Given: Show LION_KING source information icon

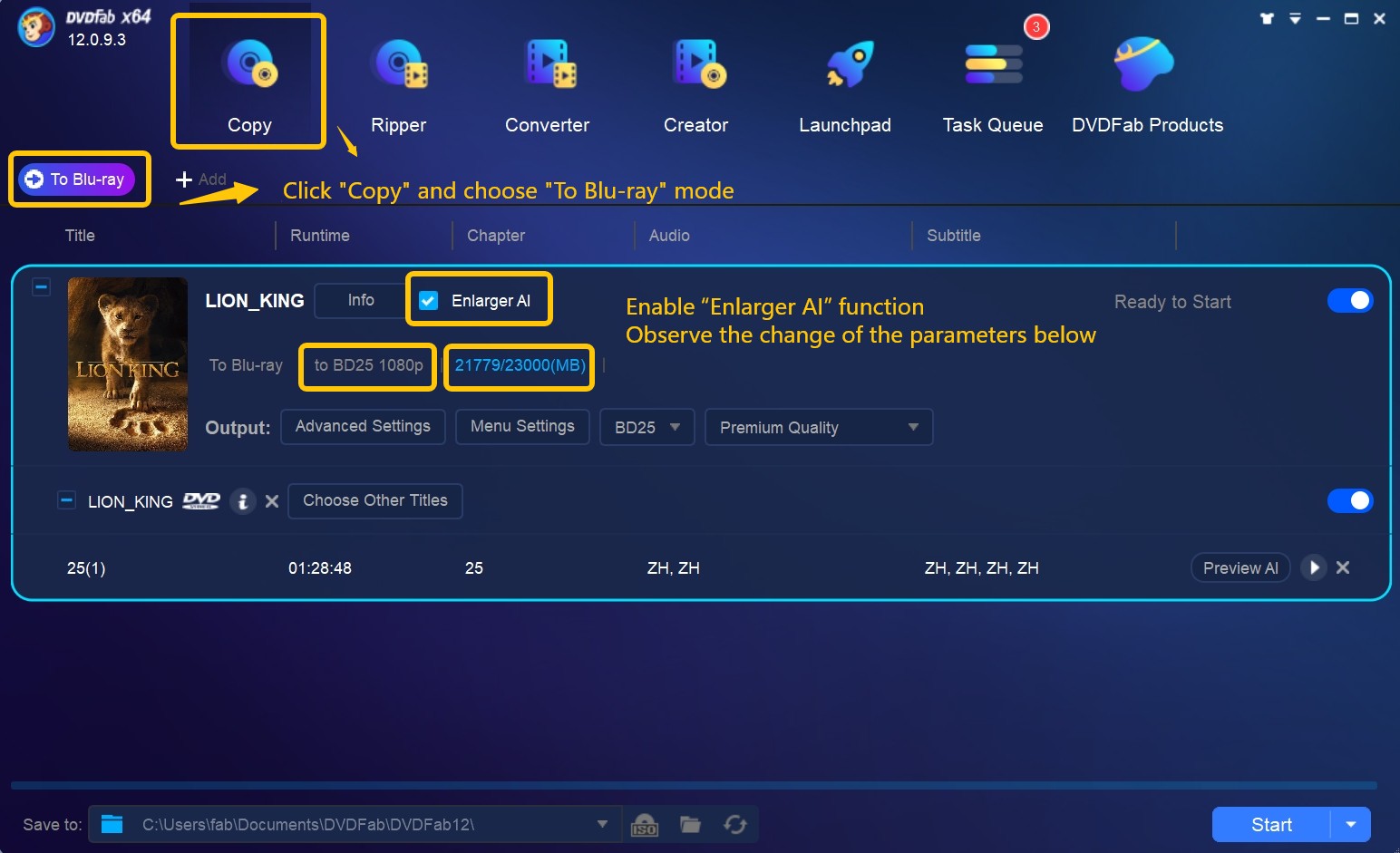Looking at the screenshot, I should [x=243, y=501].
